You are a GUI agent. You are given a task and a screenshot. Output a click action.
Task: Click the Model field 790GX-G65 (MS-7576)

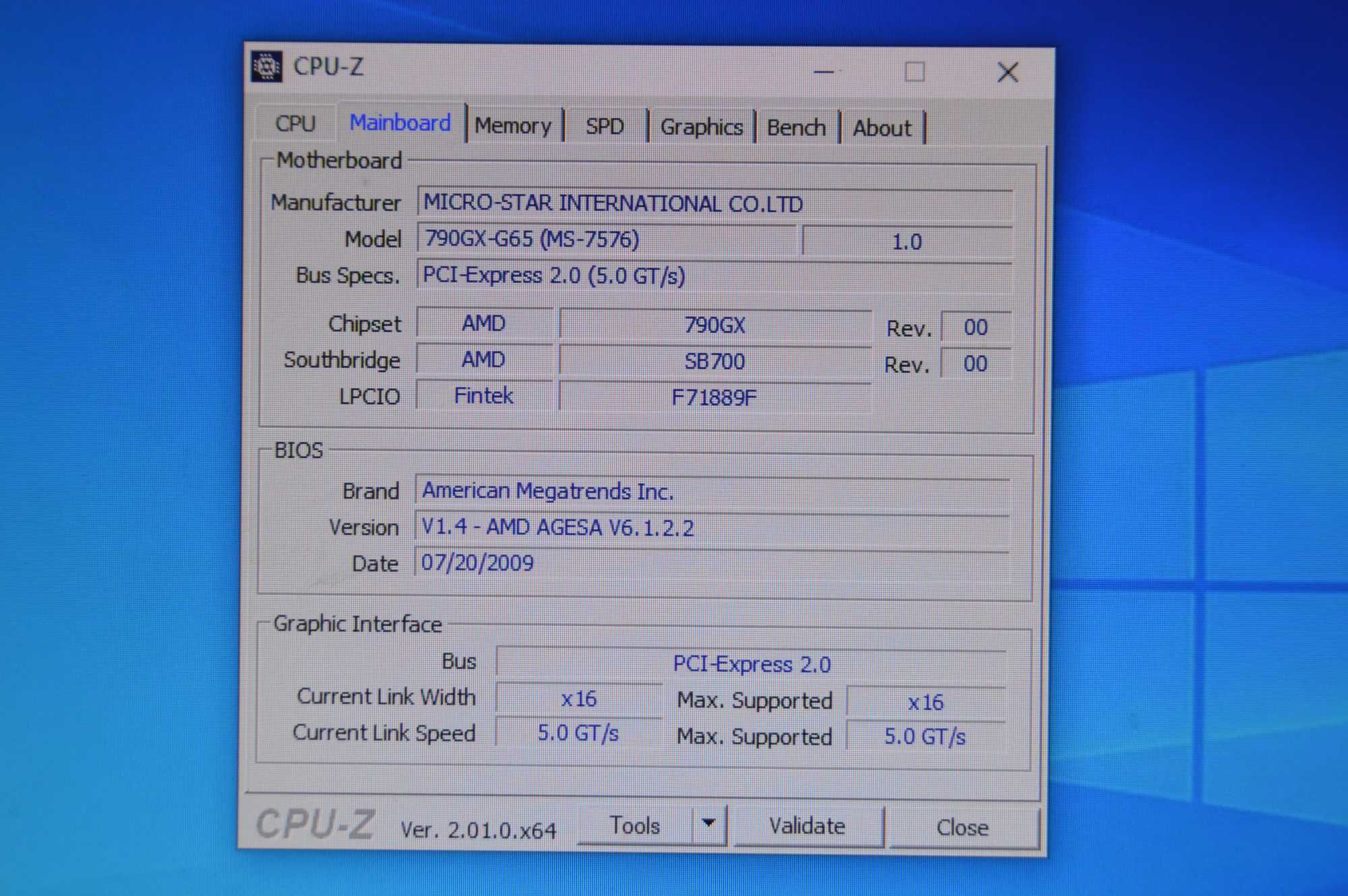click(607, 239)
